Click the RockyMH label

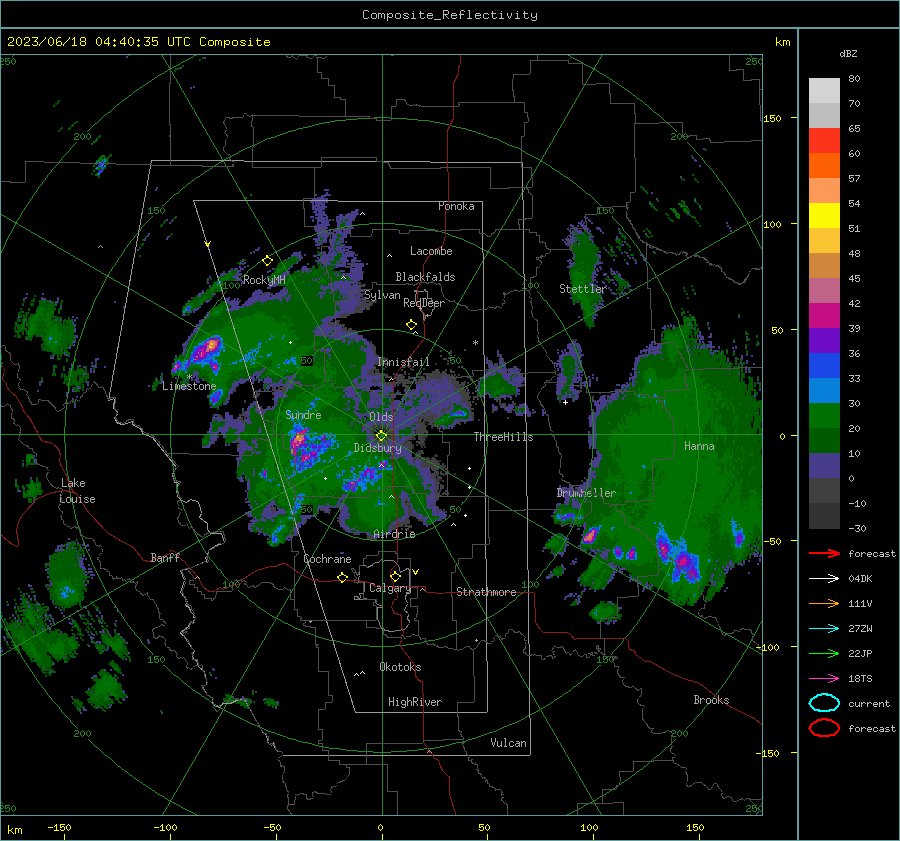tap(264, 280)
